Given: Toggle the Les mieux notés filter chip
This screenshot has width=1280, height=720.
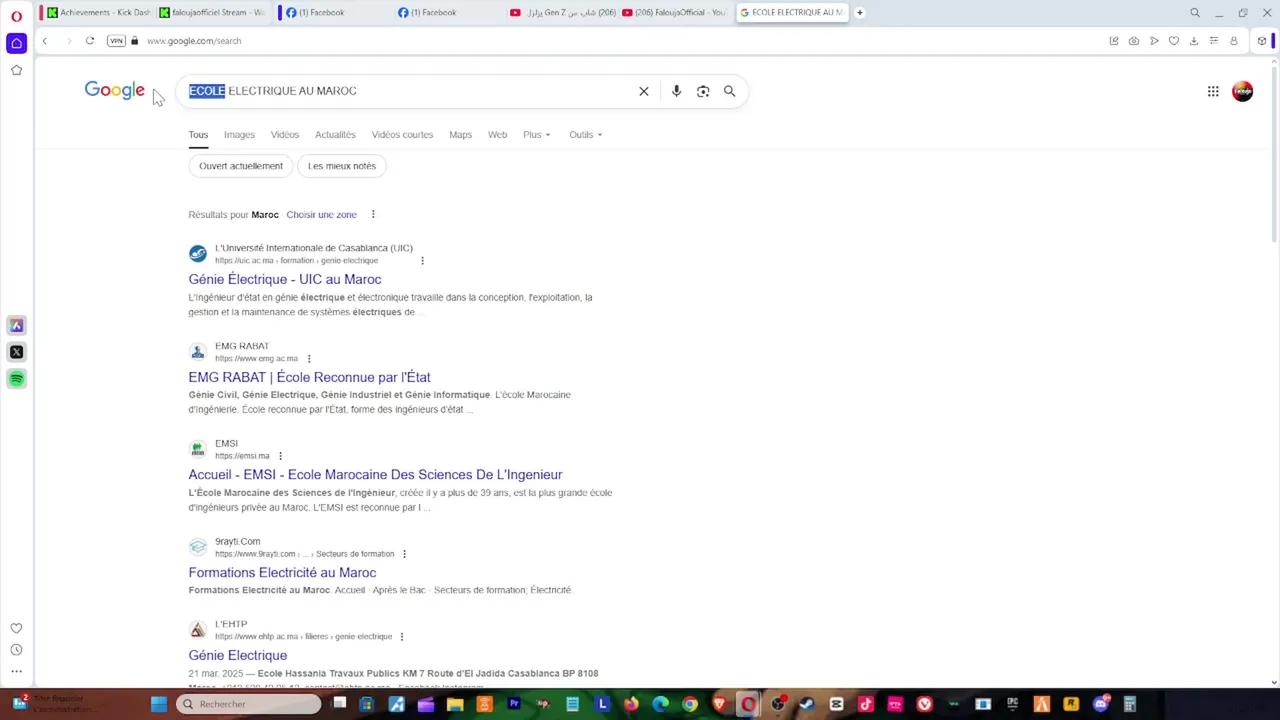Looking at the screenshot, I should (x=342, y=166).
